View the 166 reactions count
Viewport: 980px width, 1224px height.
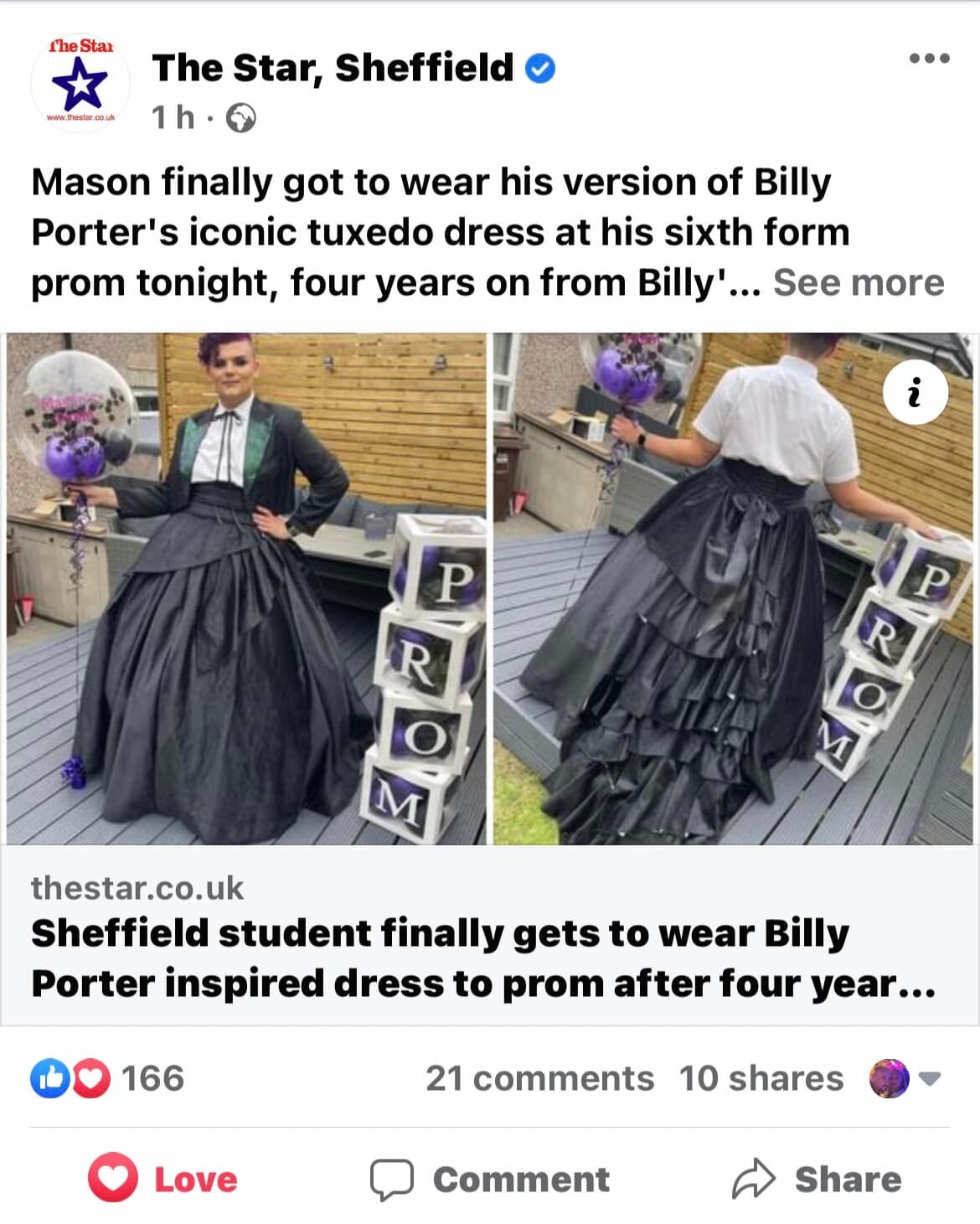pyautogui.click(x=152, y=1078)
